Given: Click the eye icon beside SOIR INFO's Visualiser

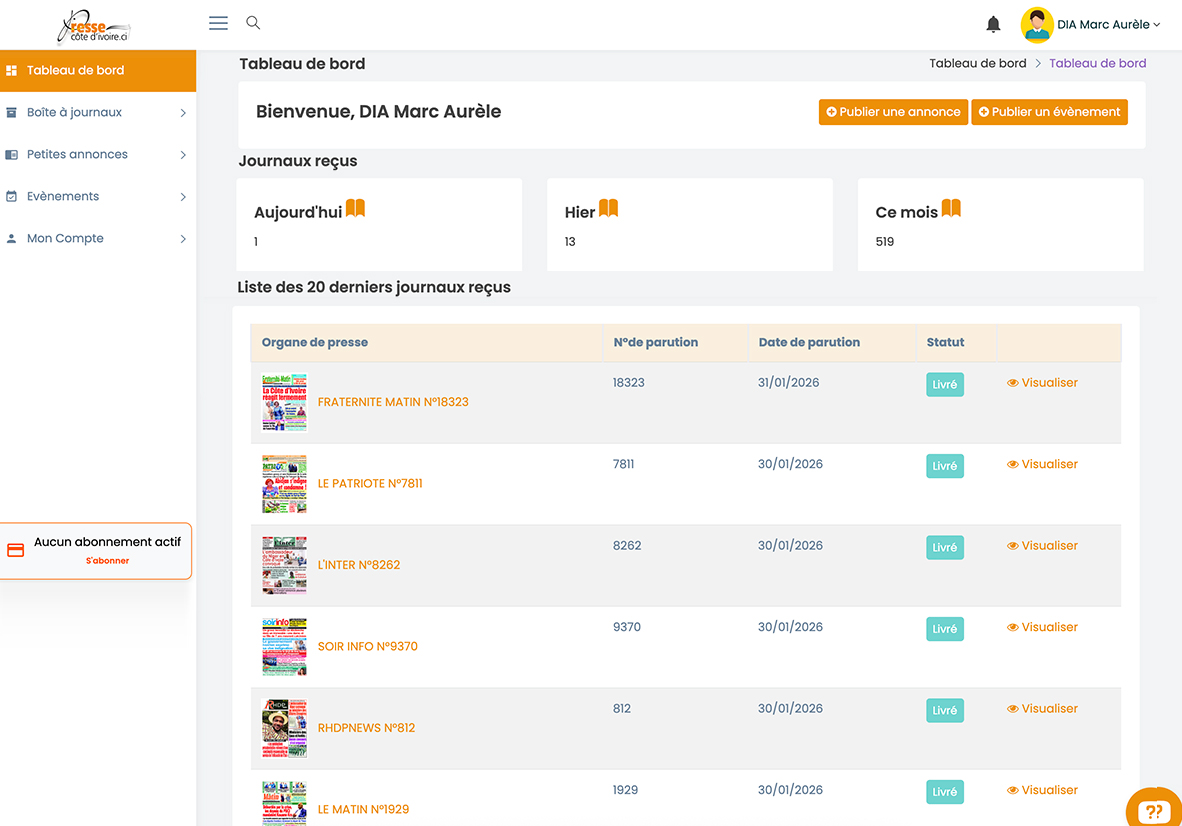Looking at the screenshot, I should 1013,628.
